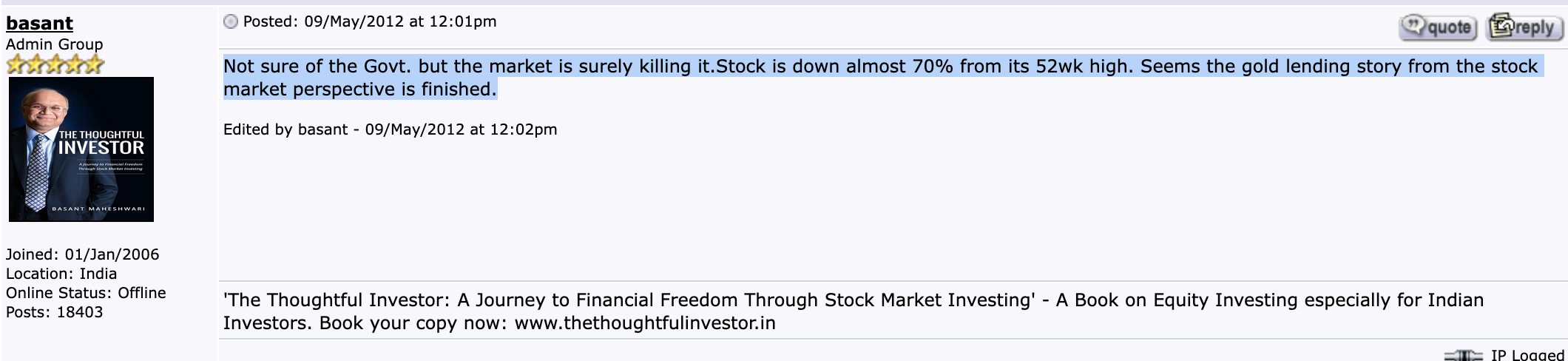This screenshot has width=1568, height=361.
Task: Click the 'Location: India' text
Action: tap(61, 274)
